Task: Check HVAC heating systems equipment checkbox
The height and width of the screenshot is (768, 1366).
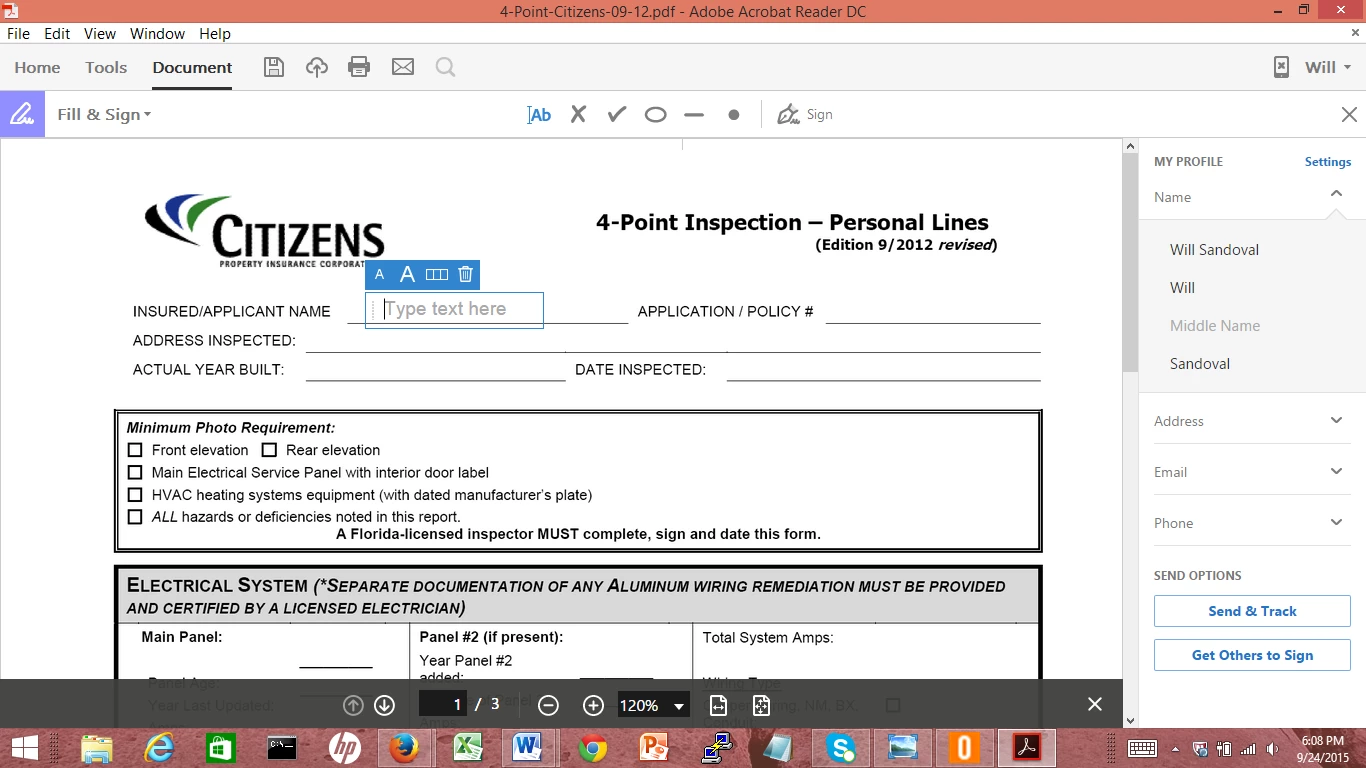Action: click(135, 495)
